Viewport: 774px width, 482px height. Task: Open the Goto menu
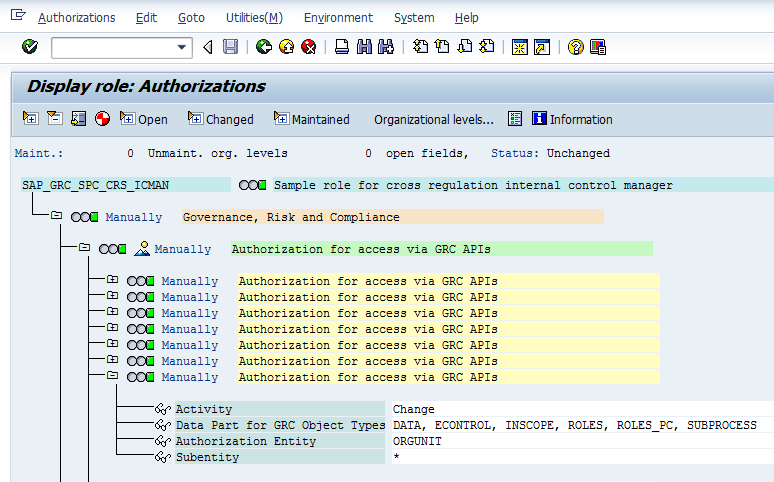pyautogui.click(x=191, y=18)
